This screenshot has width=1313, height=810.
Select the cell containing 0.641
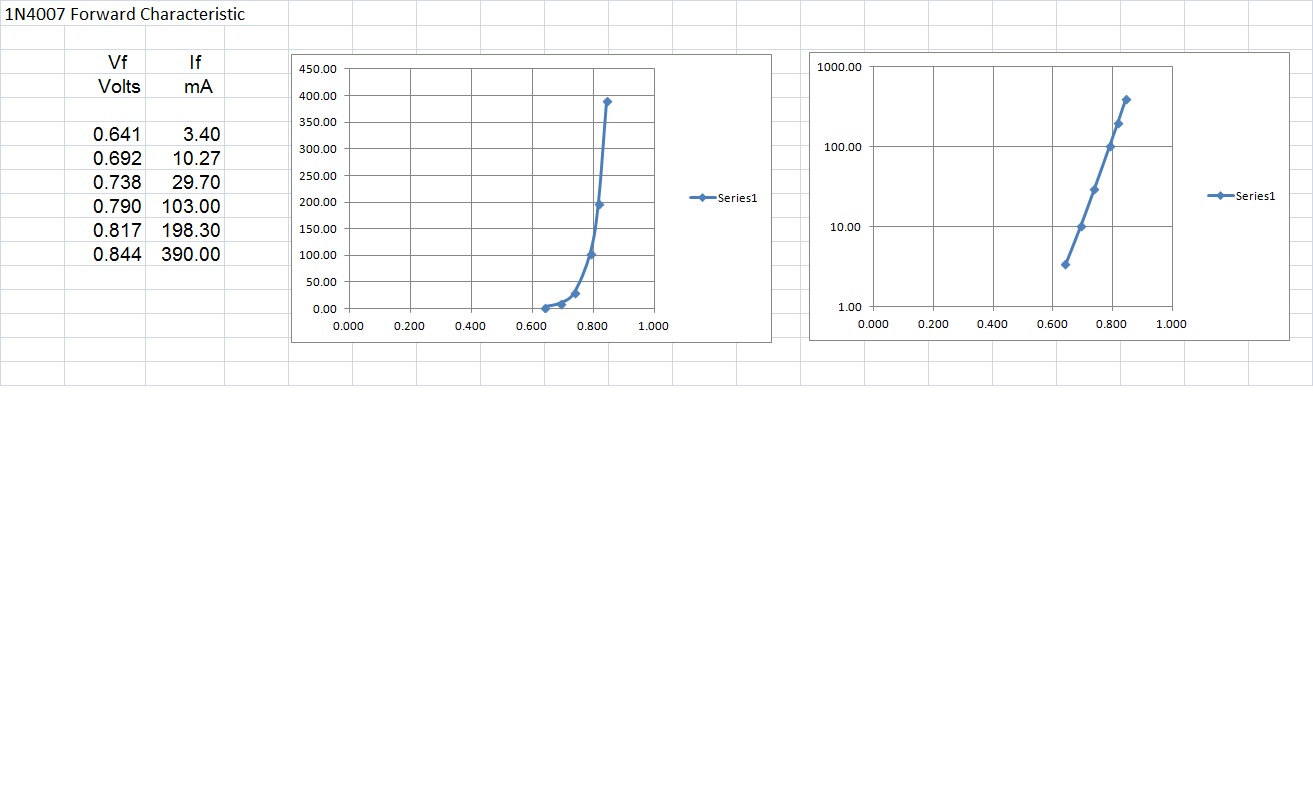click(x=117, y=134)
